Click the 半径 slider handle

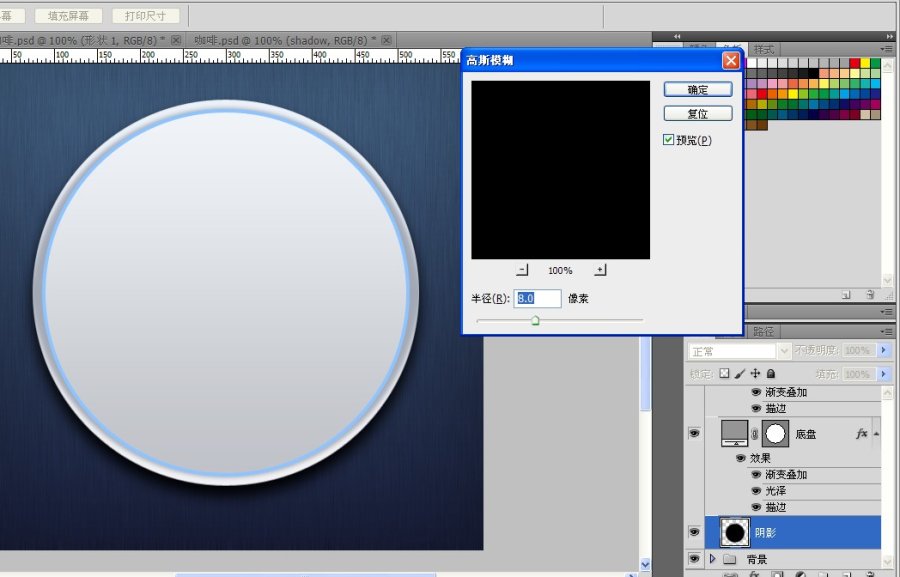tap(535, 320)
